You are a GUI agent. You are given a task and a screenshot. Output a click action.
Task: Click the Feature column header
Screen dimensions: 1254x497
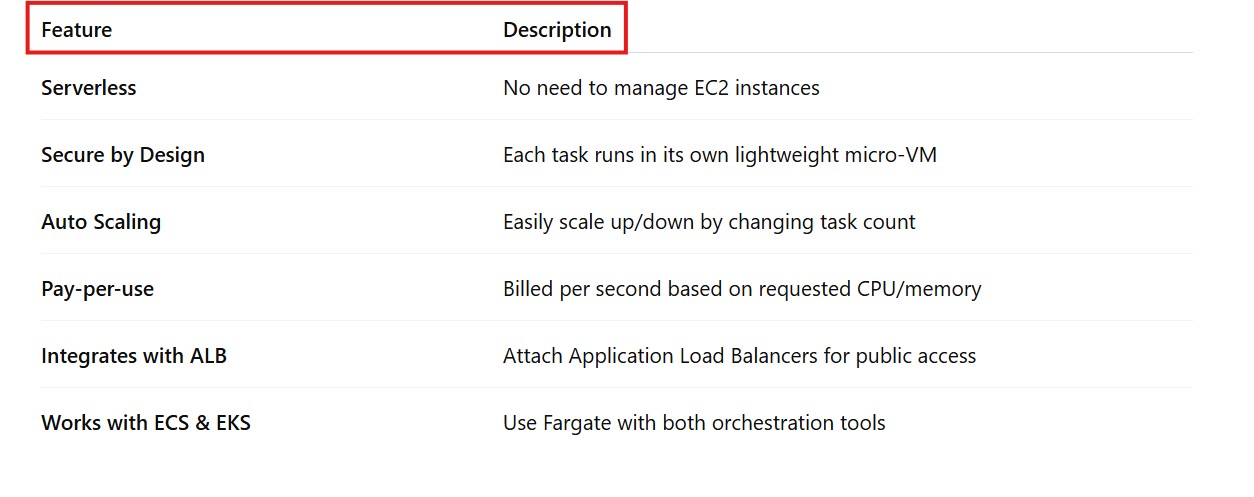(76, 30)
